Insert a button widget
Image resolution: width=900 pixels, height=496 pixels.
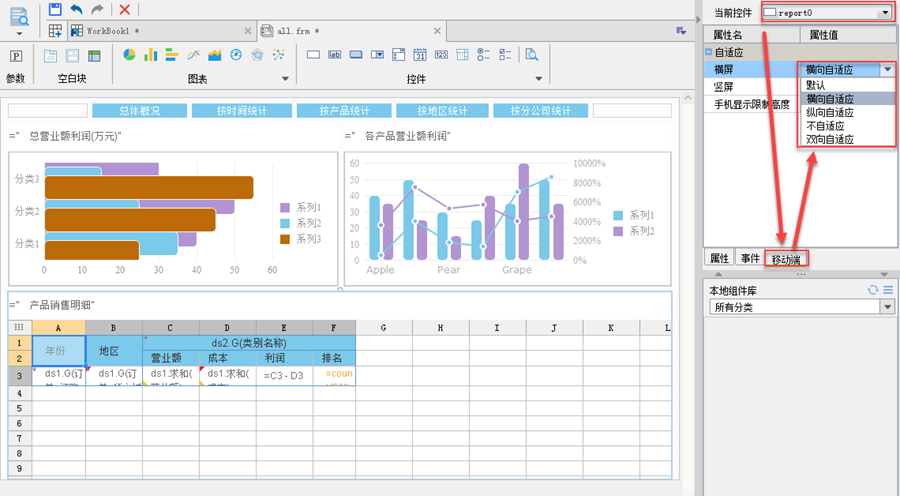pos(356,55)
